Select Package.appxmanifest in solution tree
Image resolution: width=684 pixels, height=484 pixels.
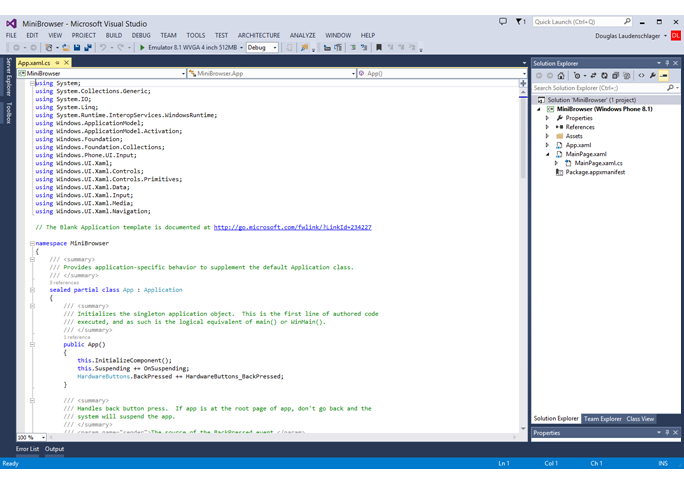click(x=595, y=172)
